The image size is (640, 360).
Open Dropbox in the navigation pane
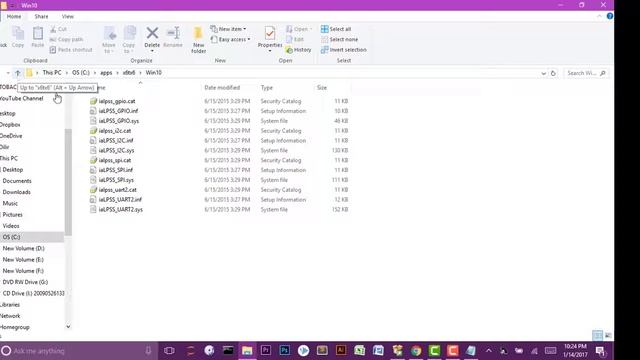10,125
